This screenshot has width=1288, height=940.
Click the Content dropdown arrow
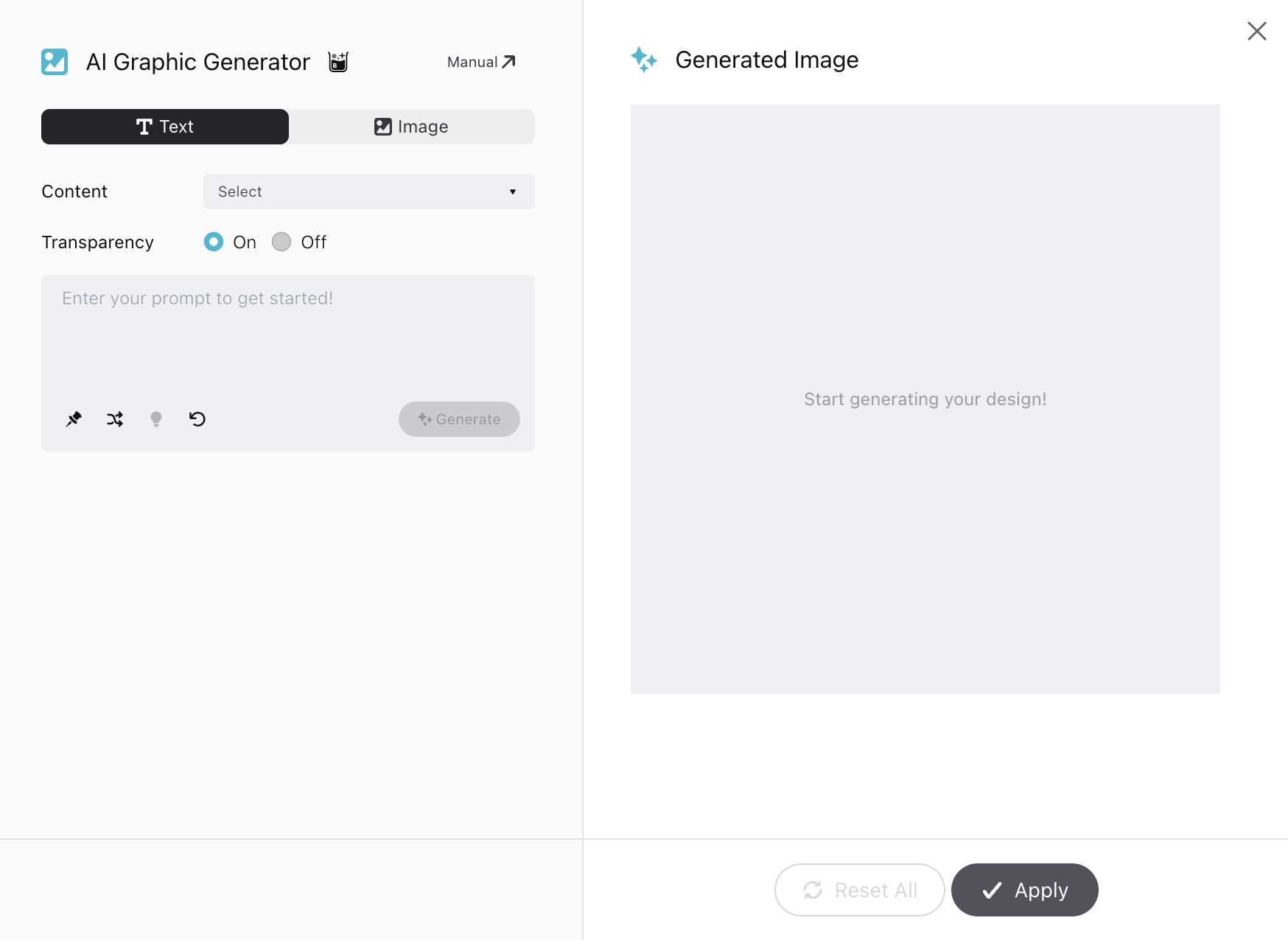point(513,192)
